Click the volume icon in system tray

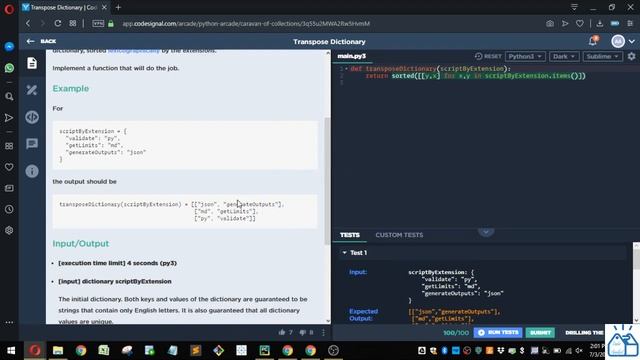point(579,351)
